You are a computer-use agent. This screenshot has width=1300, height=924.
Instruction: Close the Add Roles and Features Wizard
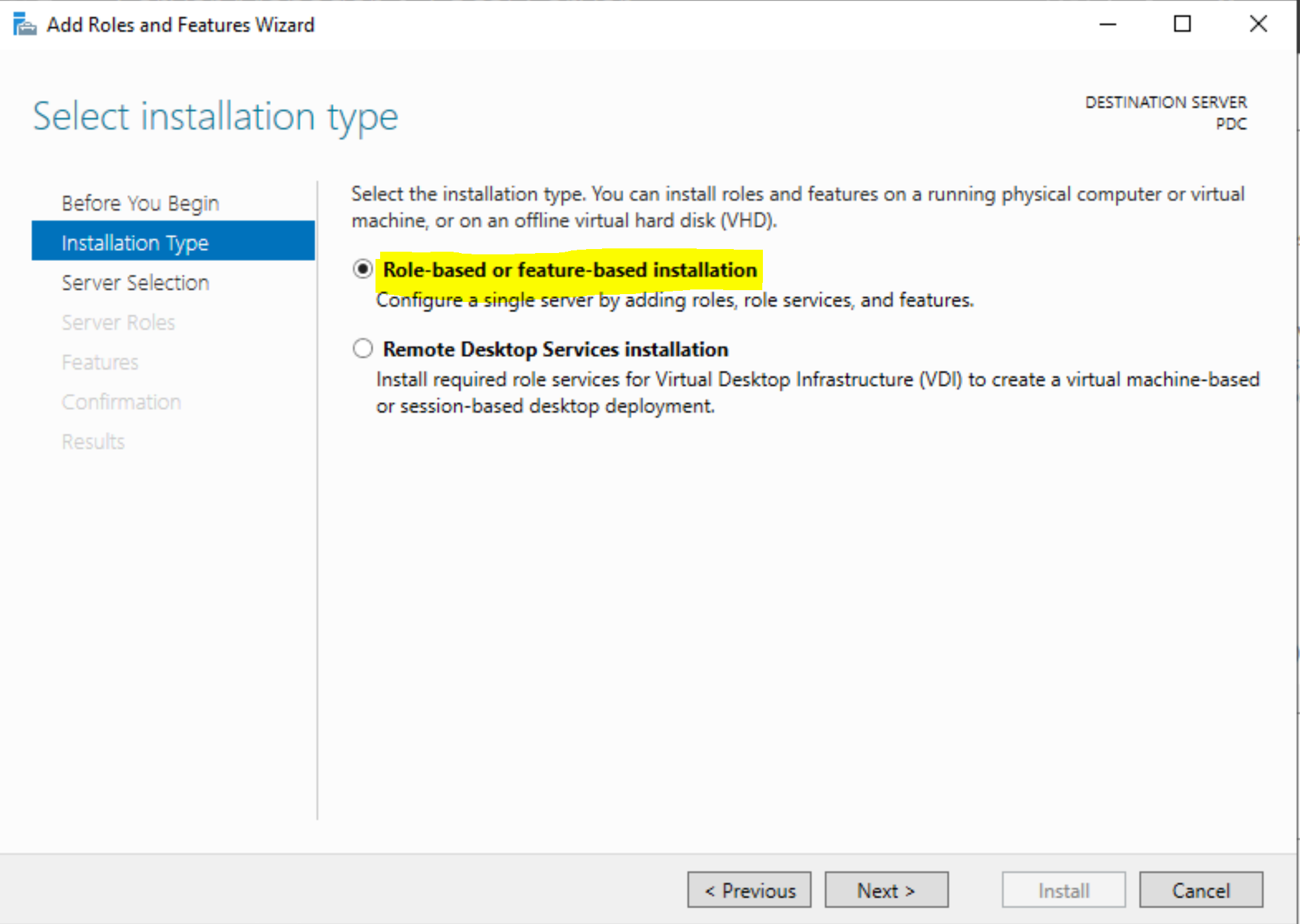(x=1258, y=25)
